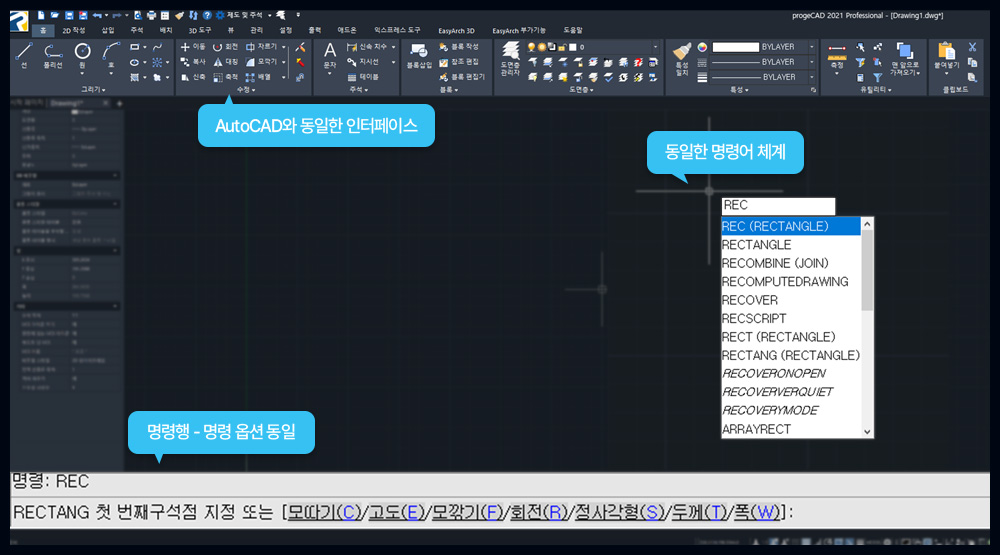
Task: Expand the Draw (그리기) panel
Action: (x=93, y=90)
